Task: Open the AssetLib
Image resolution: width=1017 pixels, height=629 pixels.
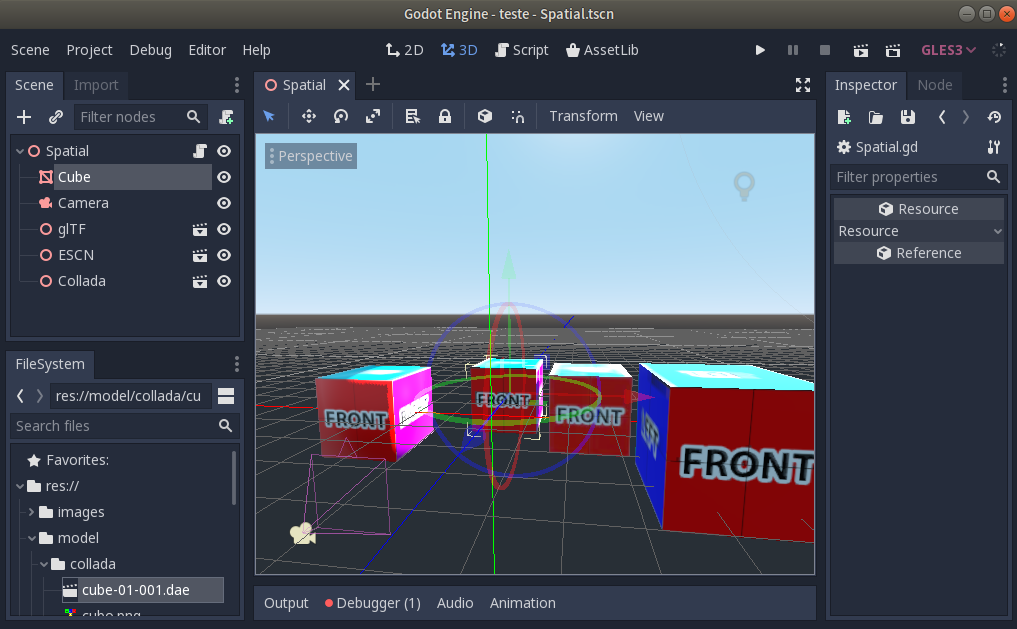Action: [602, 50]
